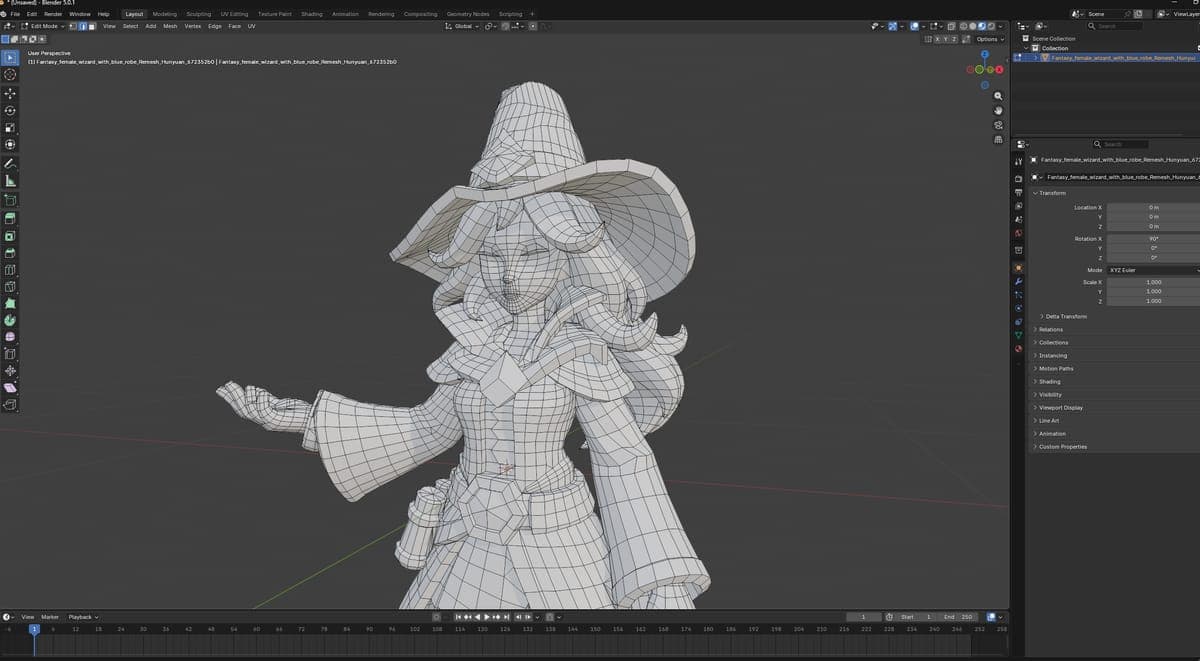Switch to the Shading workspace tab

(x=312, y=14)
